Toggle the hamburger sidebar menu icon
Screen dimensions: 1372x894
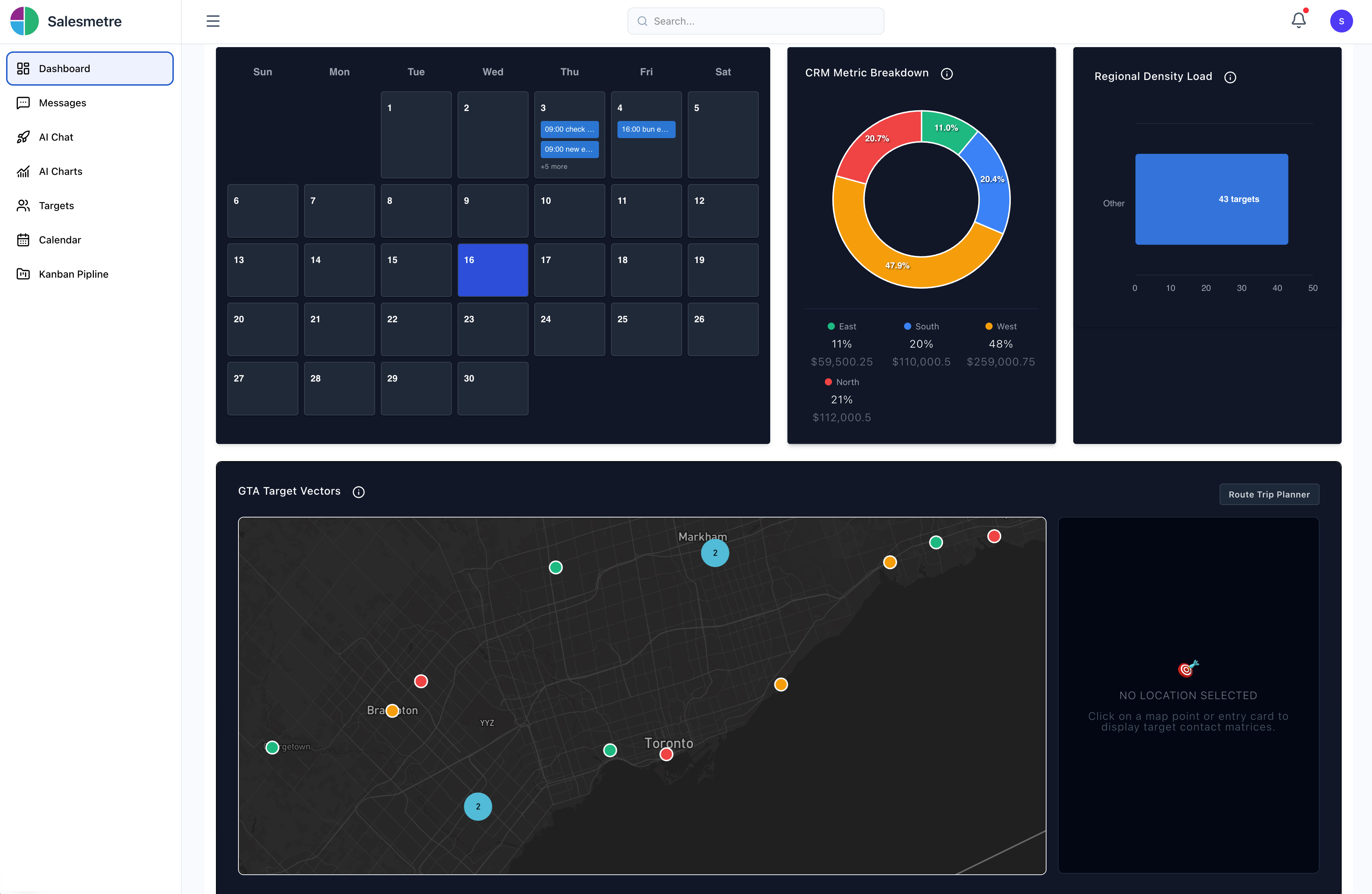pos(213,21)
